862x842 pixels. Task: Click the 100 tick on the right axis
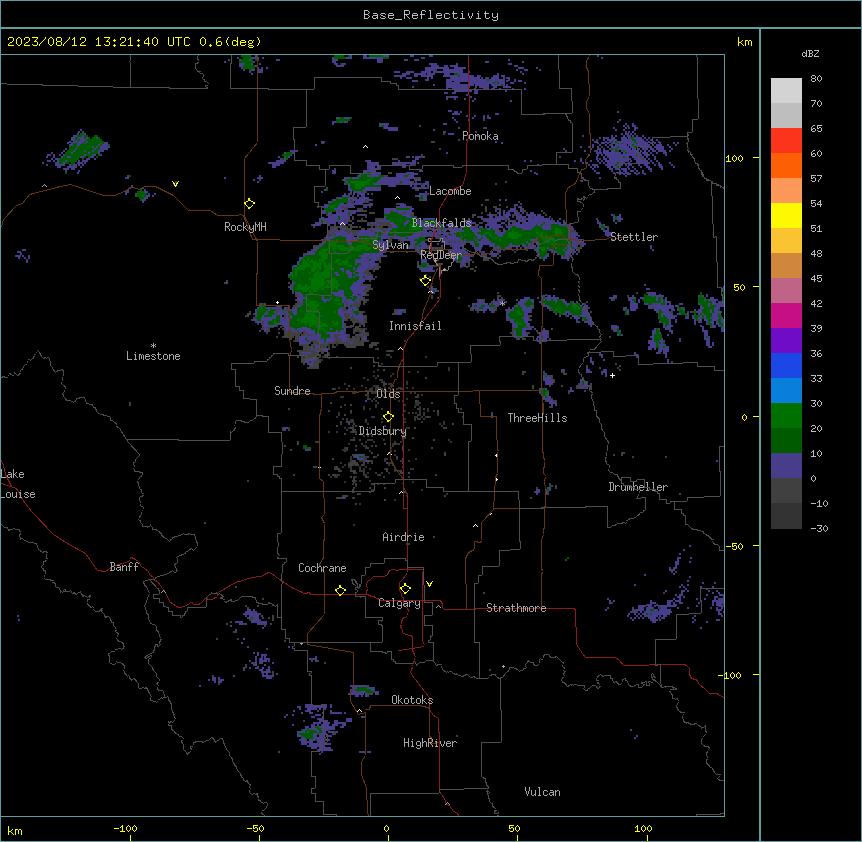click(734, 158)
